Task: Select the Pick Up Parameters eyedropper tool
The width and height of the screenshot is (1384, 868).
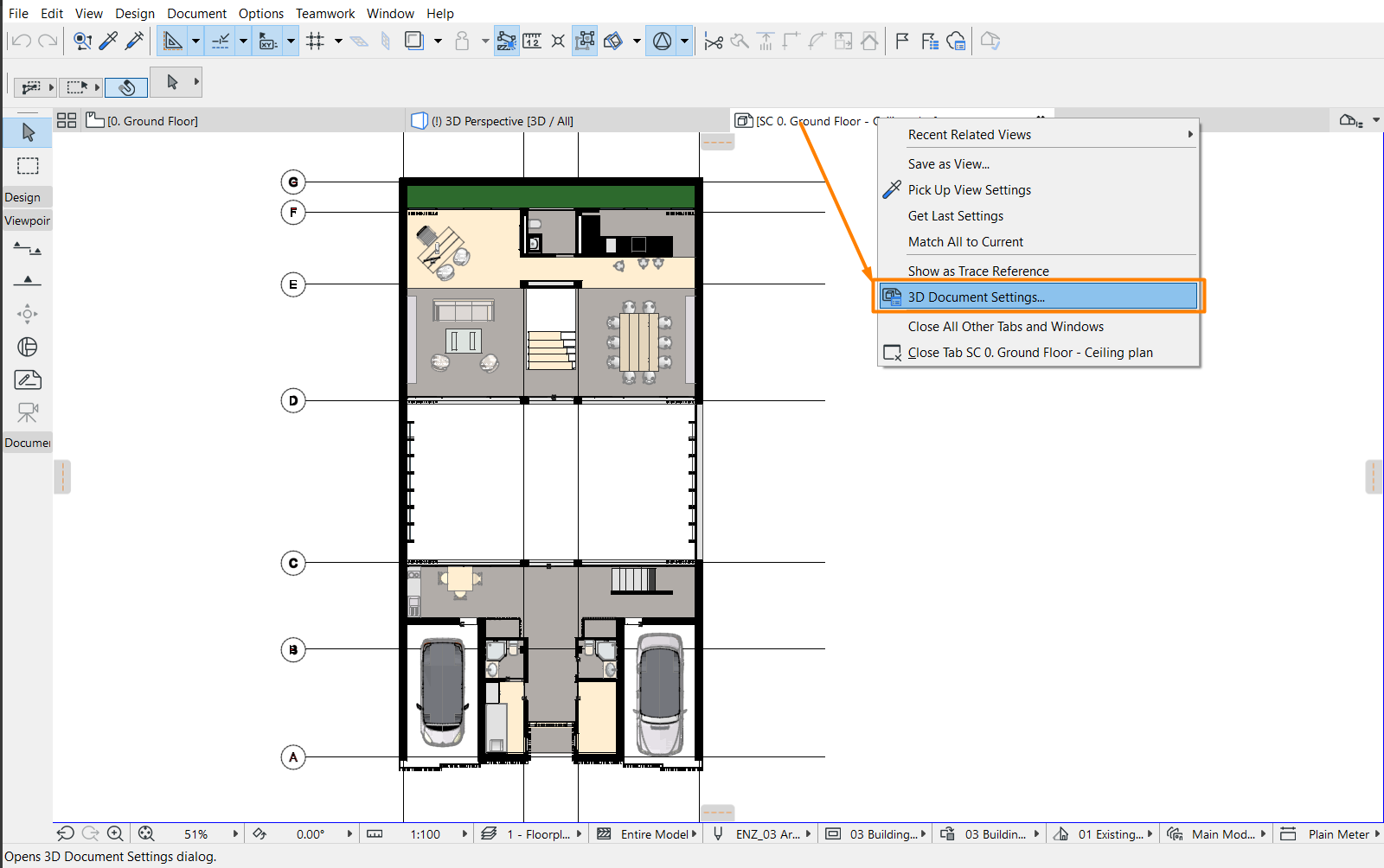Action: pyautogui.click(x=108, y=40)
